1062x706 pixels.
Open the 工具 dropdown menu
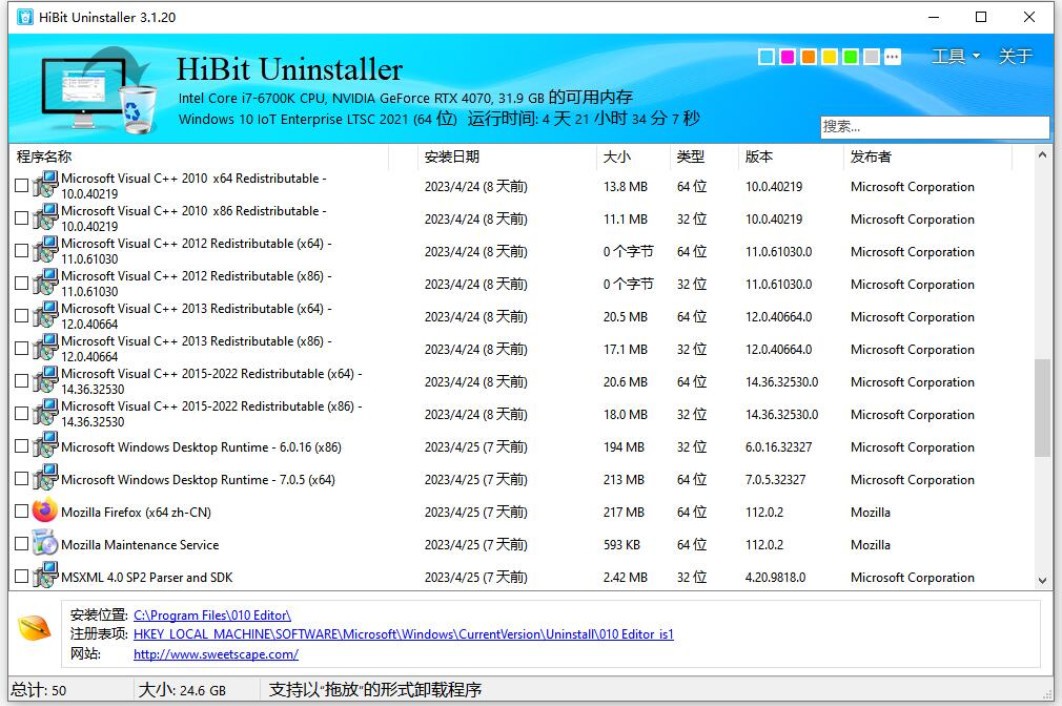pyautogui.click(x=956, y=56)
